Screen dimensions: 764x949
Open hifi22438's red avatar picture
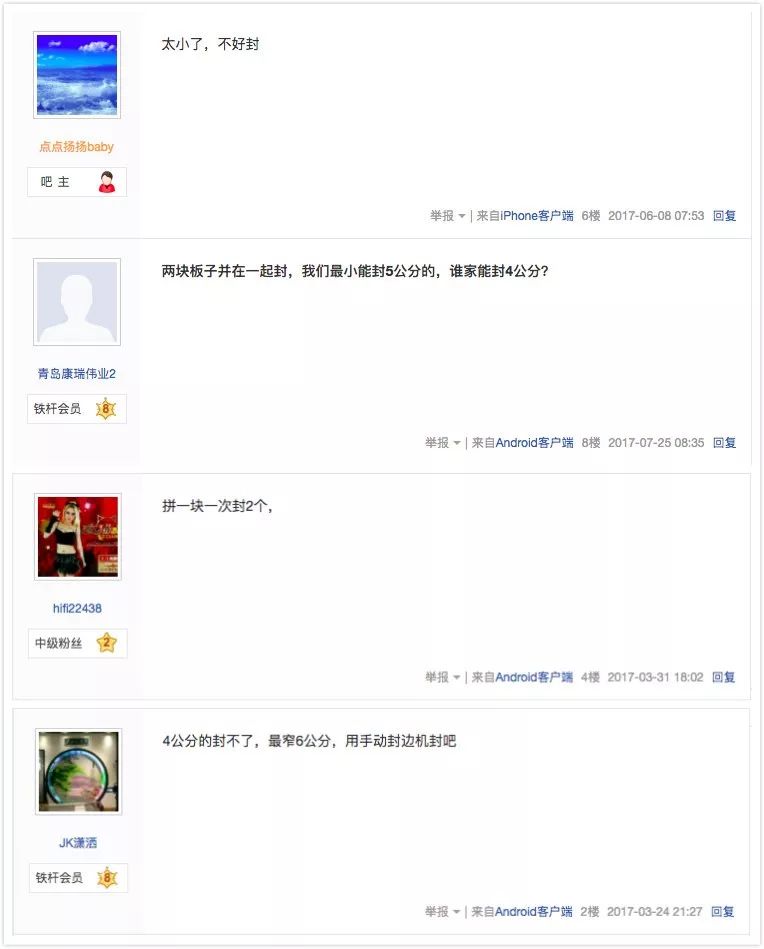pos(77,537)
